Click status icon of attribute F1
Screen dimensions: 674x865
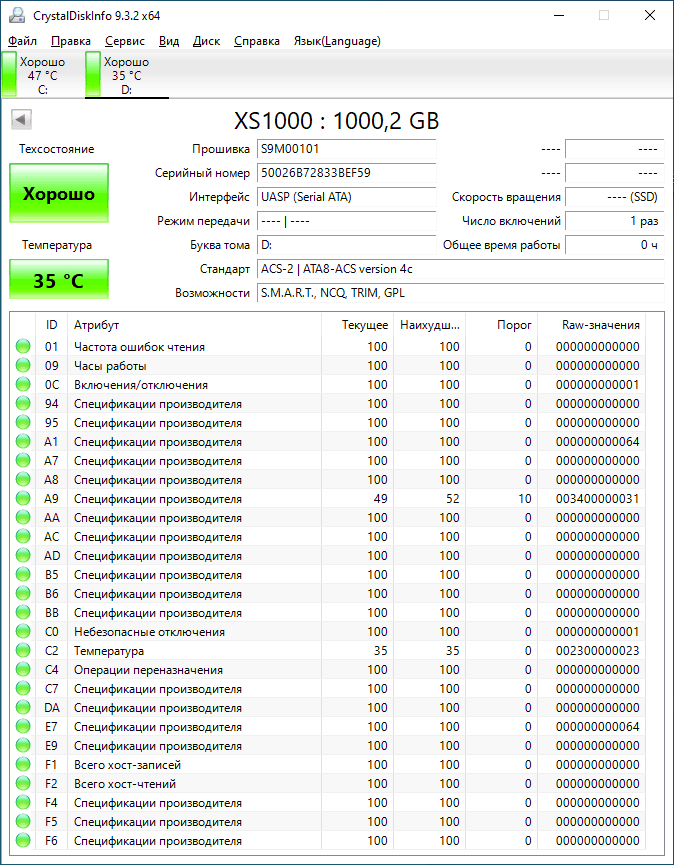[23, 765]
